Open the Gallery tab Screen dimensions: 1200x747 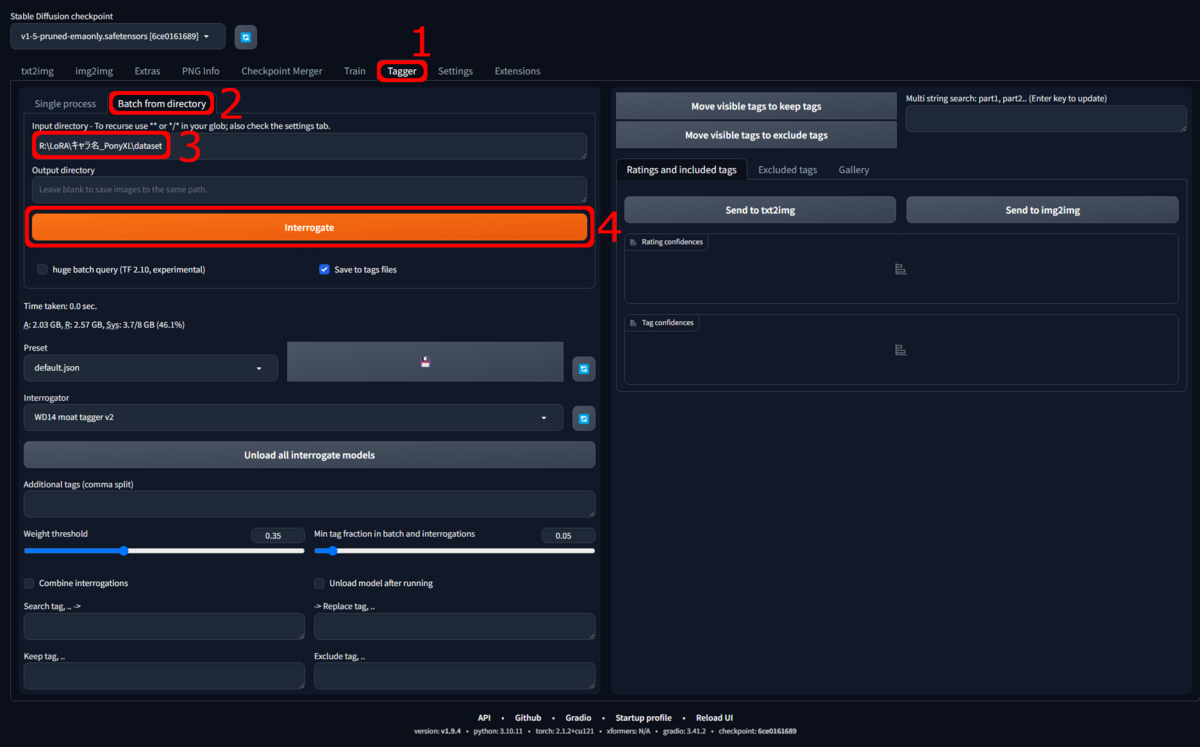click(x=854, y=170)
